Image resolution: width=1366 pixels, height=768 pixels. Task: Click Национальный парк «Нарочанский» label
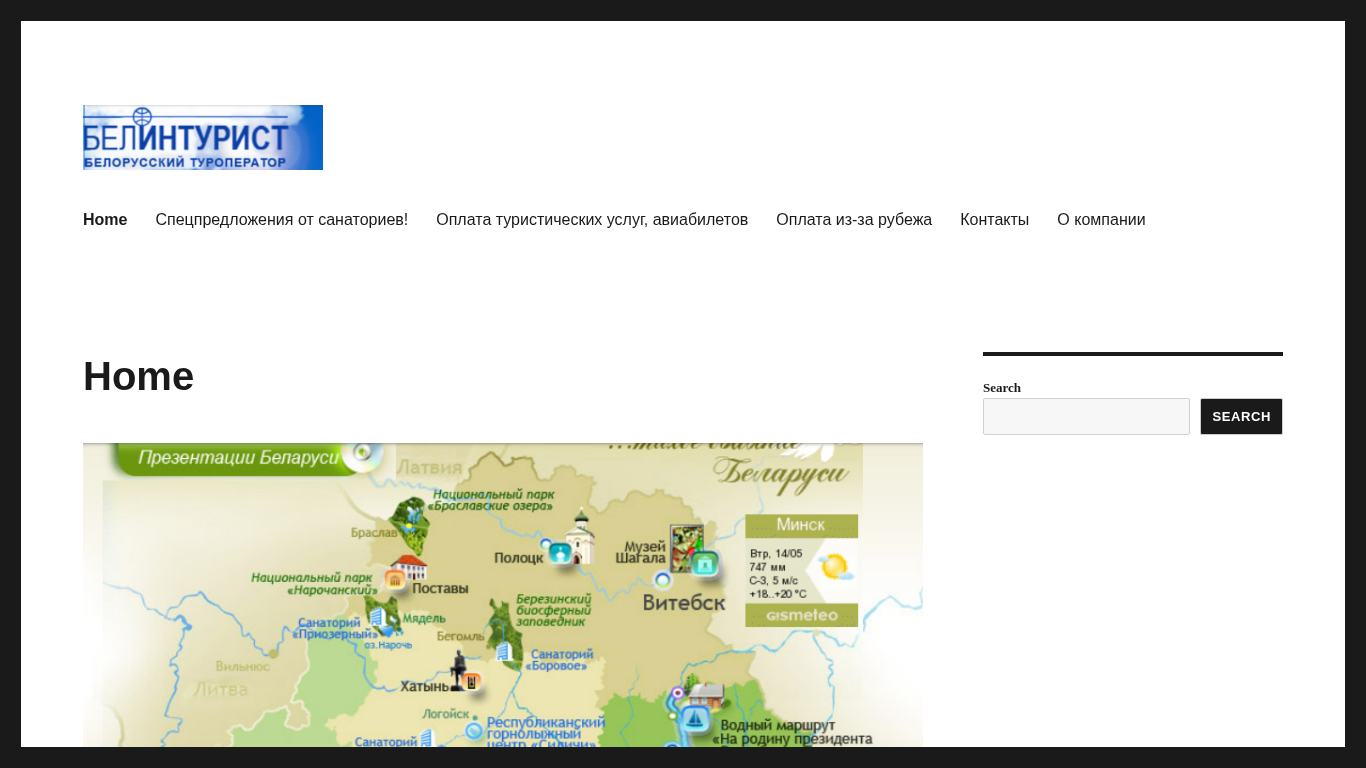pos(314,584)
